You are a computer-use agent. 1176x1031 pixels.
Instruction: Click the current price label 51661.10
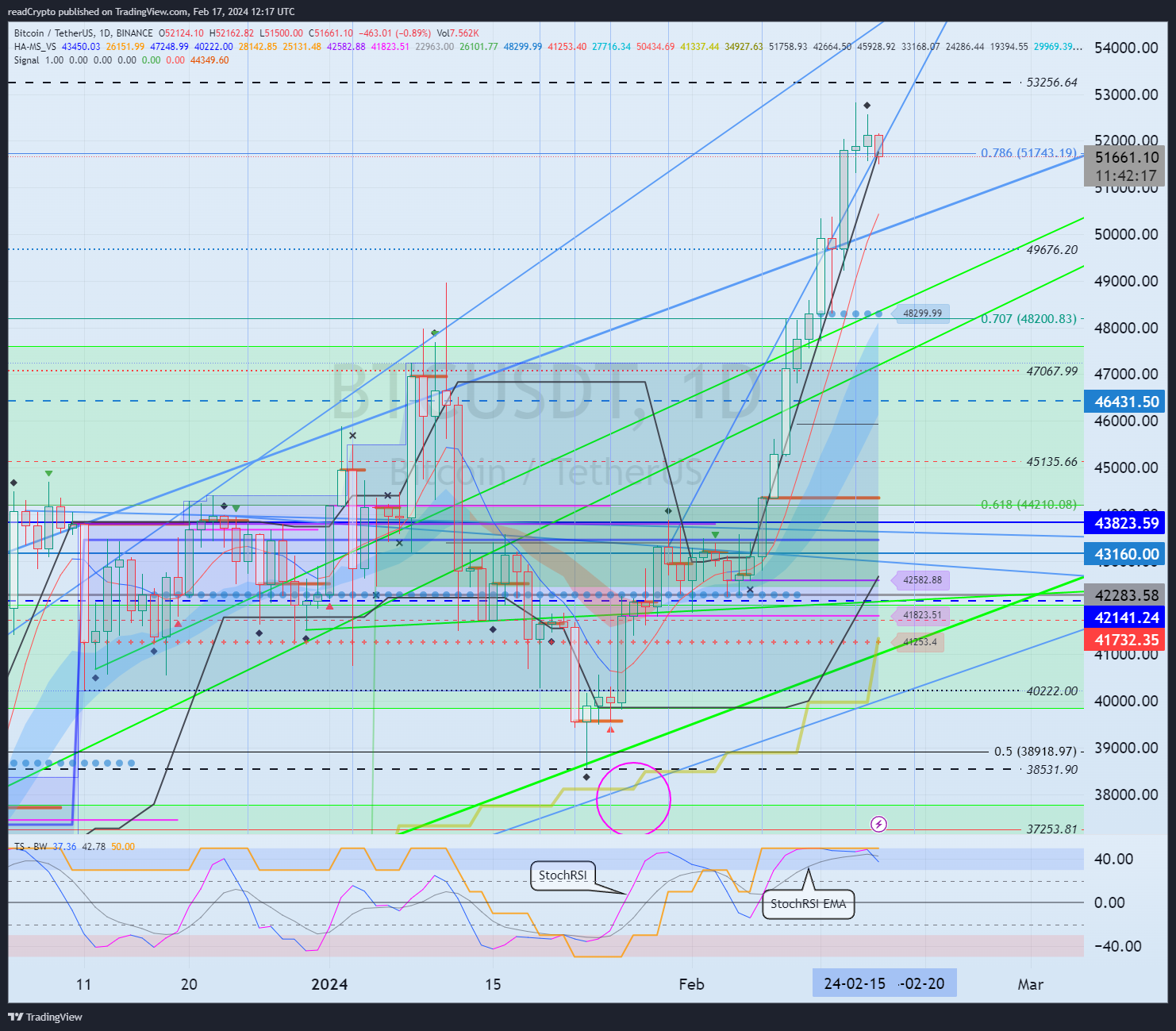(x=1127, y=157)
